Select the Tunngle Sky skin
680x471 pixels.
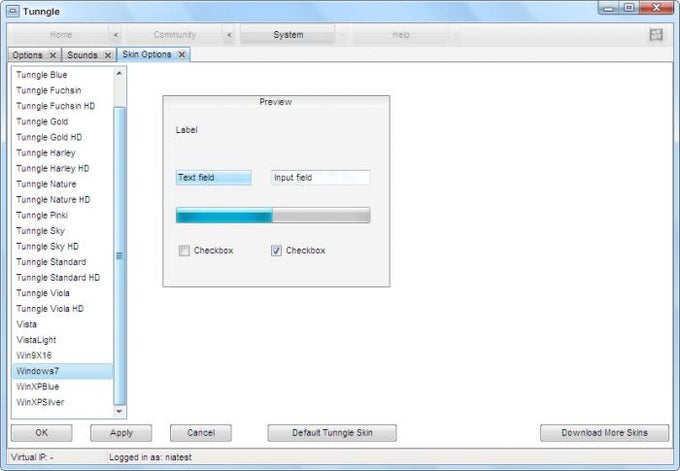tap(62, 231)
